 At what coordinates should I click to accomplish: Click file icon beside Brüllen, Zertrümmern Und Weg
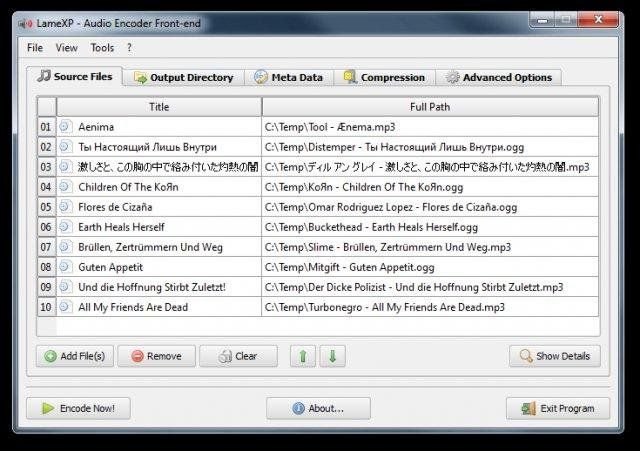click(x=65, y=247)
